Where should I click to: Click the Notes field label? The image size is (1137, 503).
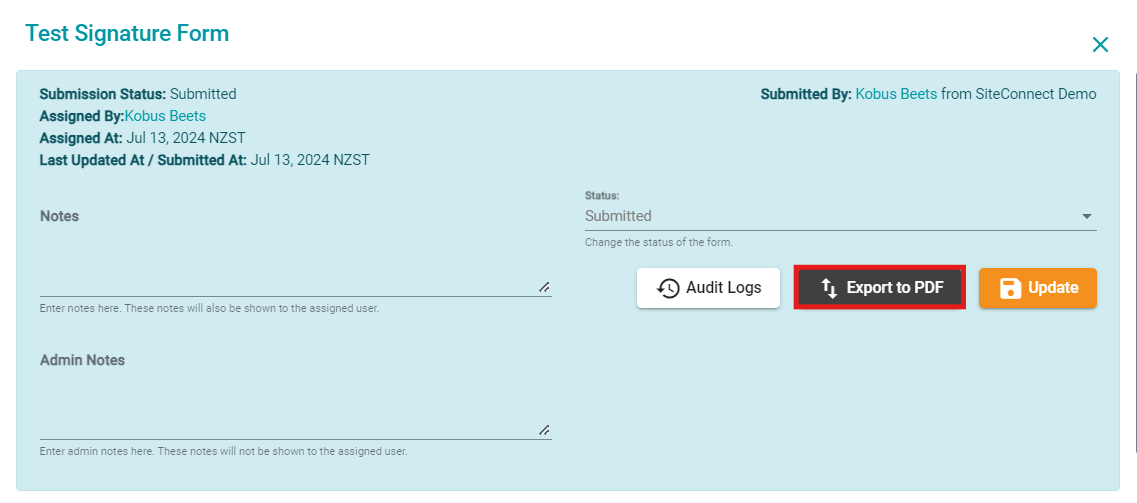(59, 216)
